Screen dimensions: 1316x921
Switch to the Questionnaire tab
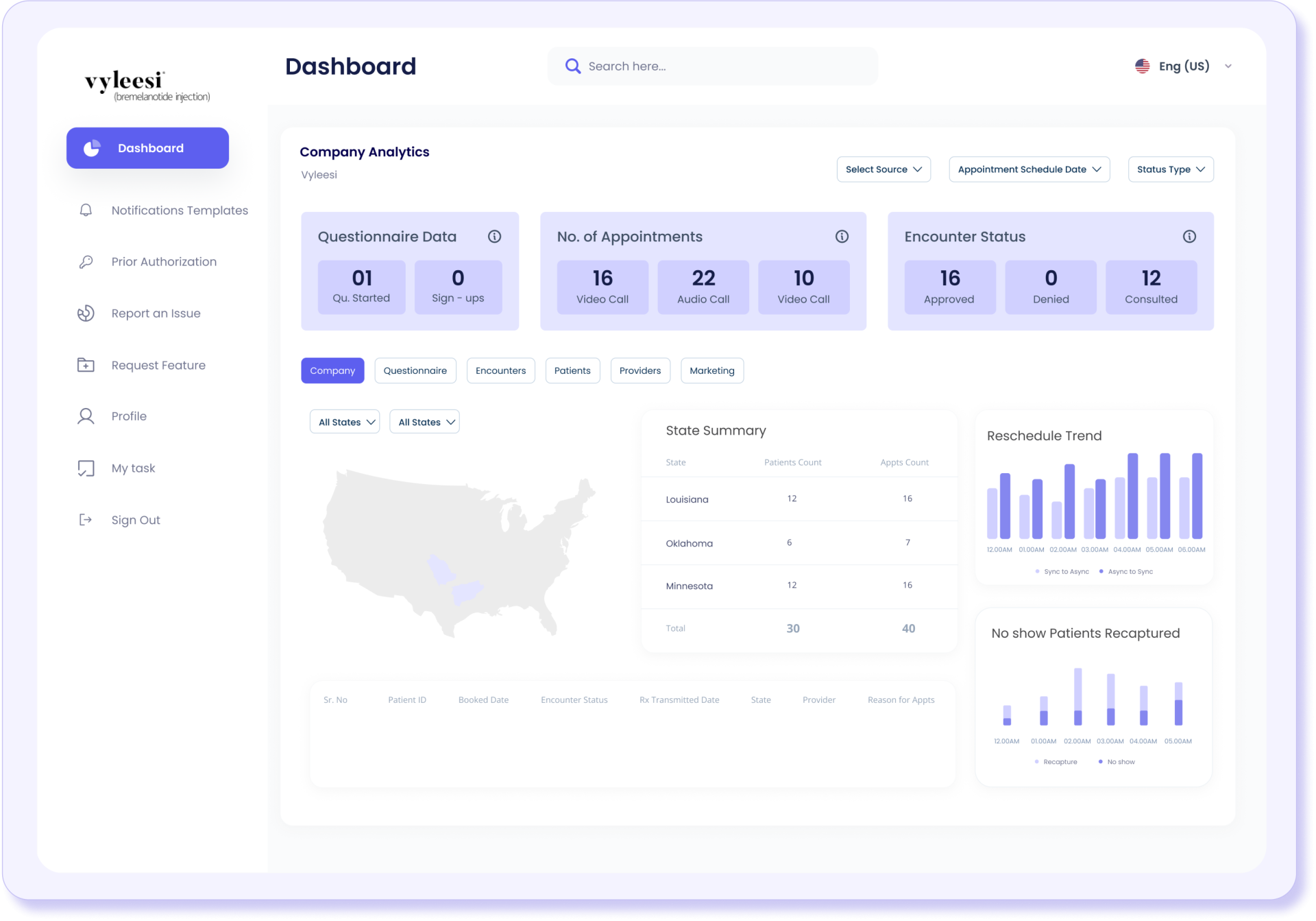point(415,370)
